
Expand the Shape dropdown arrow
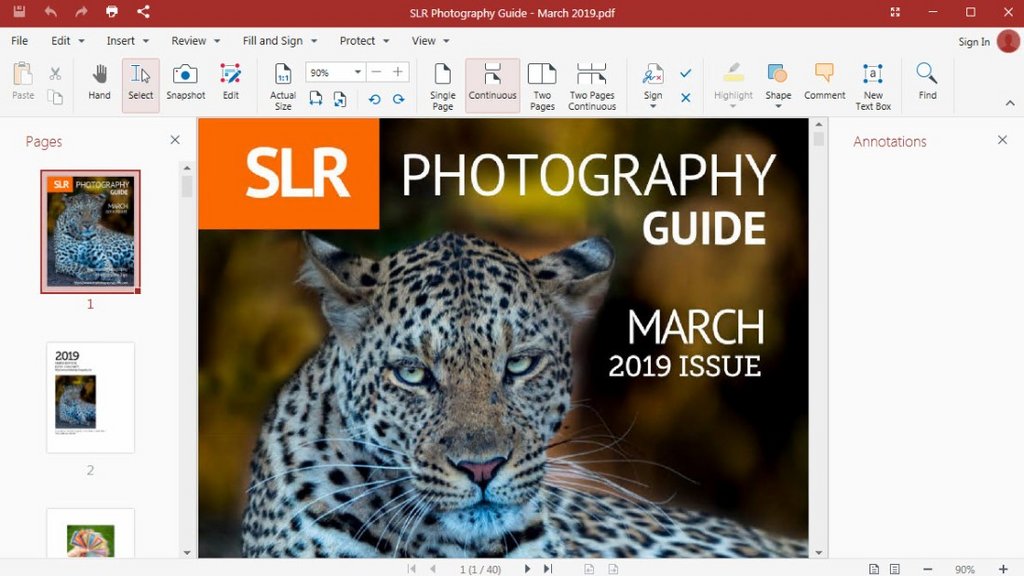click(x=778, y=106)
